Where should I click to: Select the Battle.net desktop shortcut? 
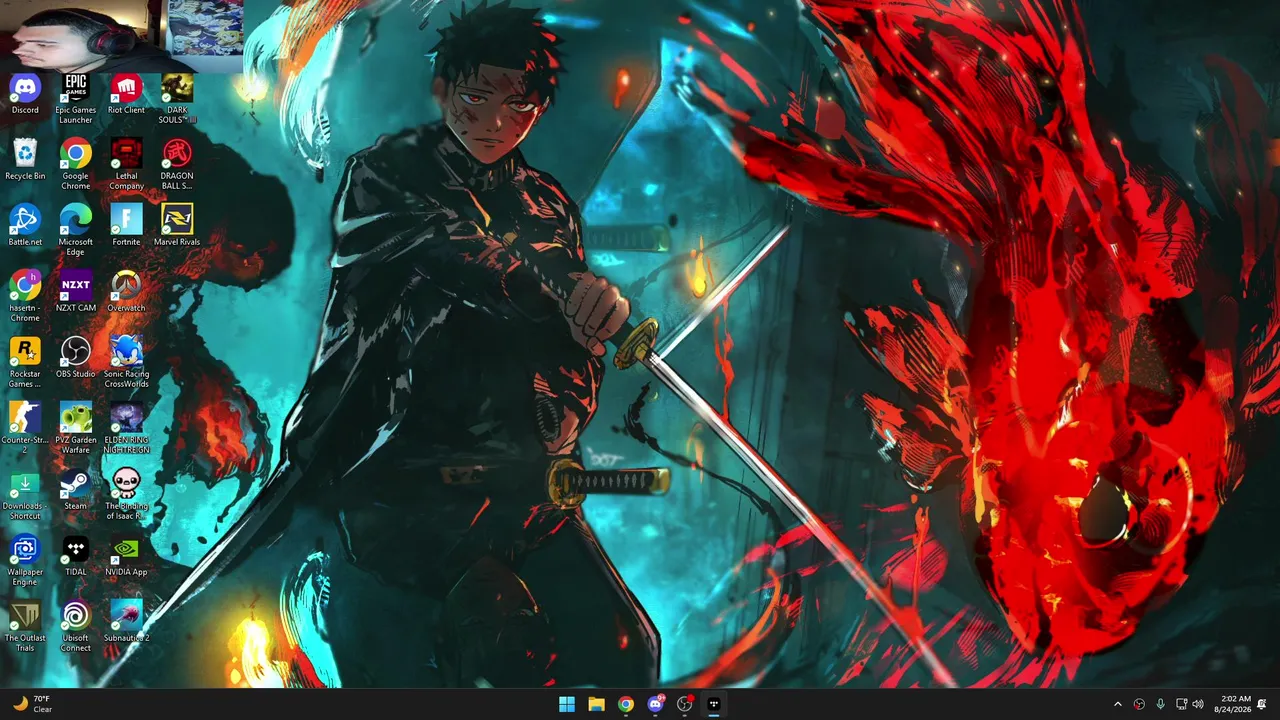(x=25, y=226)
